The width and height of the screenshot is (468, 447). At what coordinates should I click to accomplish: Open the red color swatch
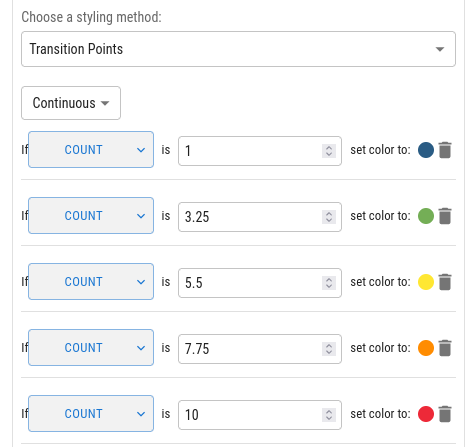tap(426, 414)
